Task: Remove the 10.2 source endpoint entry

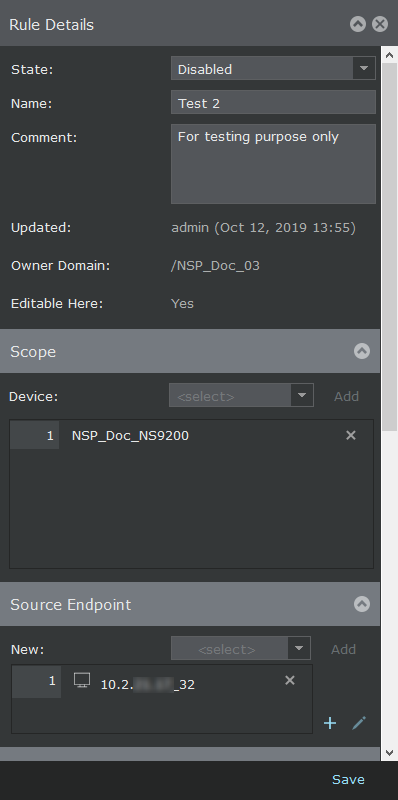Action: (x=289, y=680)
